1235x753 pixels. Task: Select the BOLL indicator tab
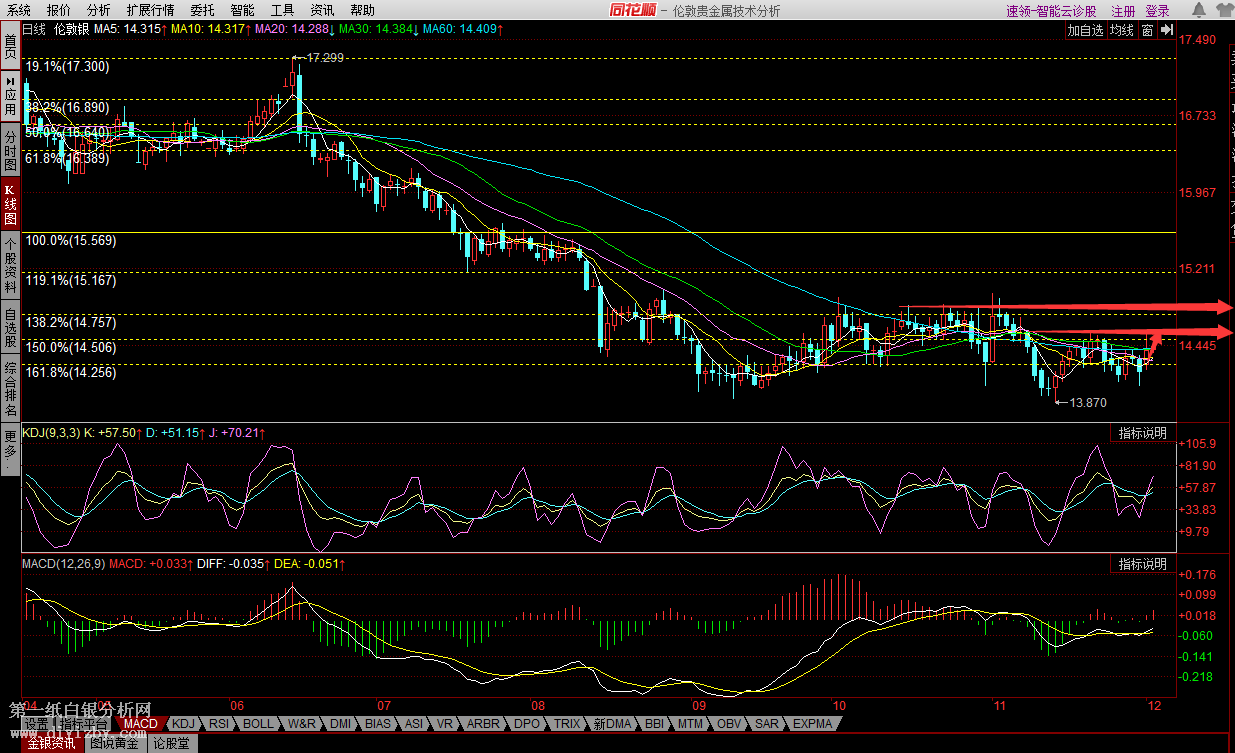pos(258,723)
